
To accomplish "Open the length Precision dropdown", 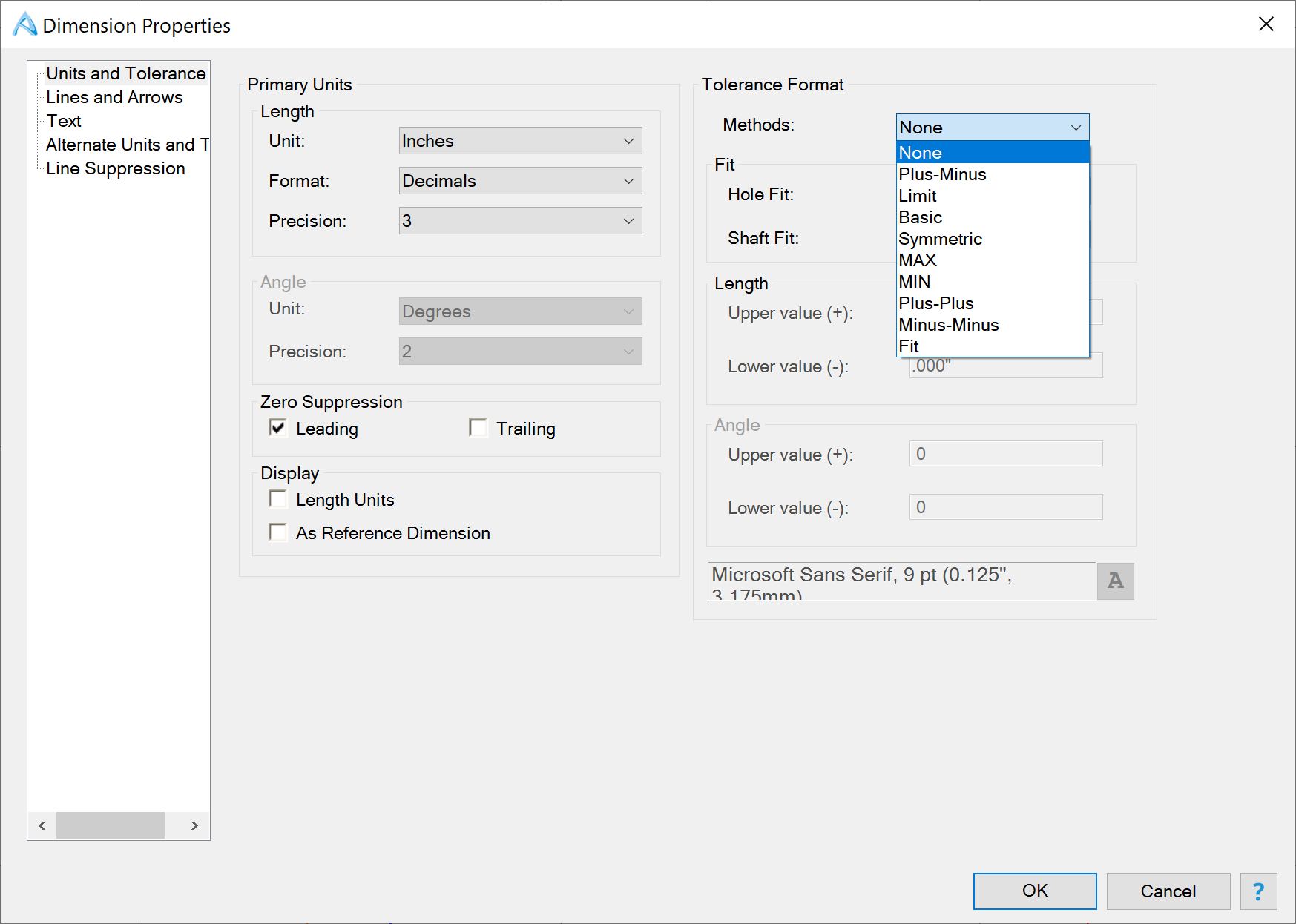I will point(520,221).
